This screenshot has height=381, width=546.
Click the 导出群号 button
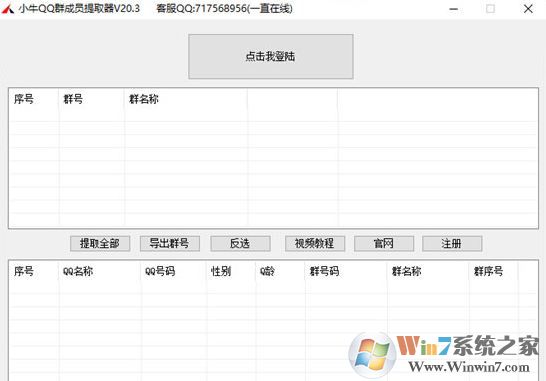(170, 243)
